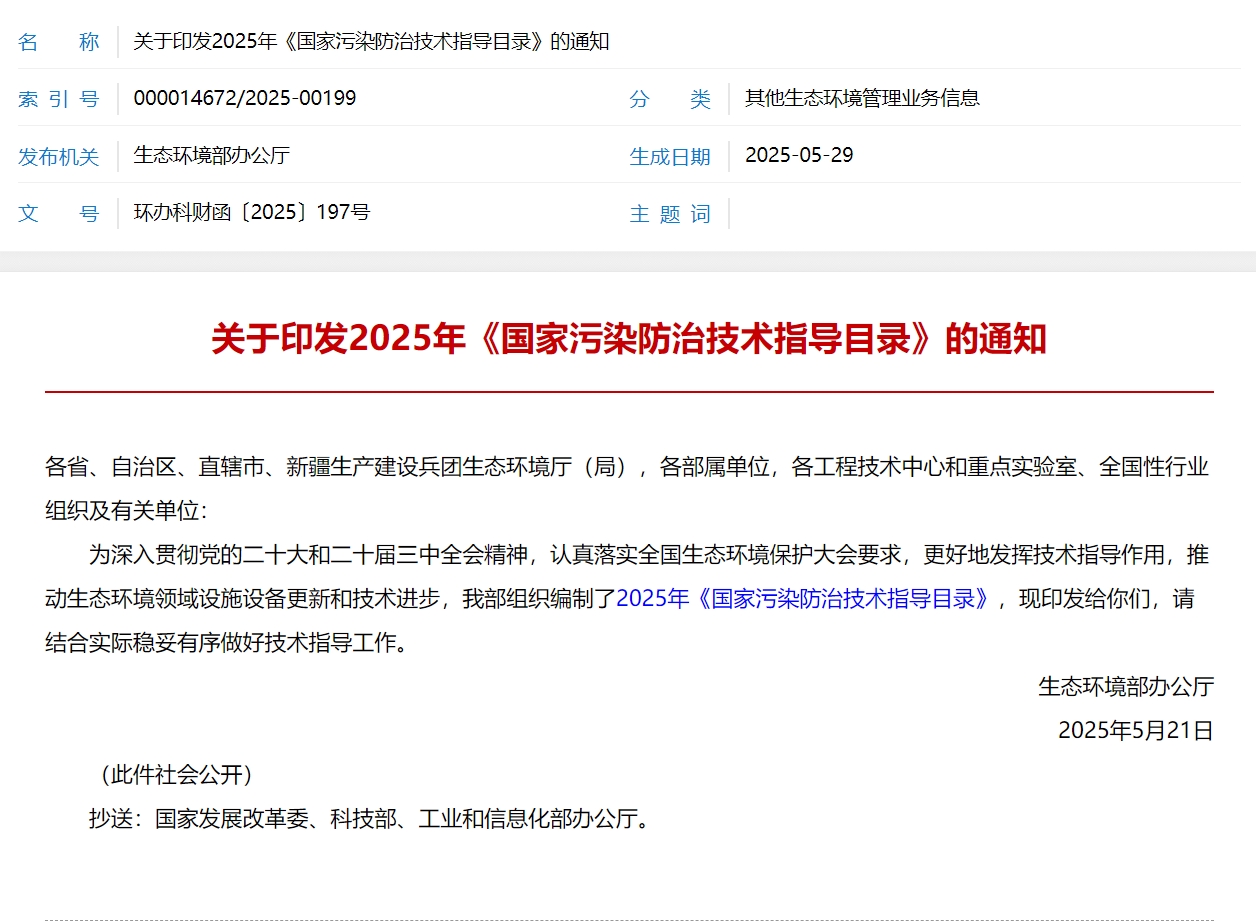Click the line 组织及有关单位：
1256x922 pixels.
[x=126, y=511]
